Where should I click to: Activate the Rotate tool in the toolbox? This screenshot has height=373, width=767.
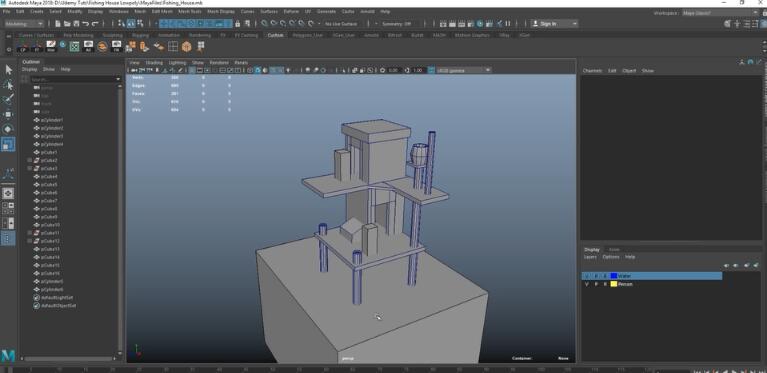pos(8,129)
